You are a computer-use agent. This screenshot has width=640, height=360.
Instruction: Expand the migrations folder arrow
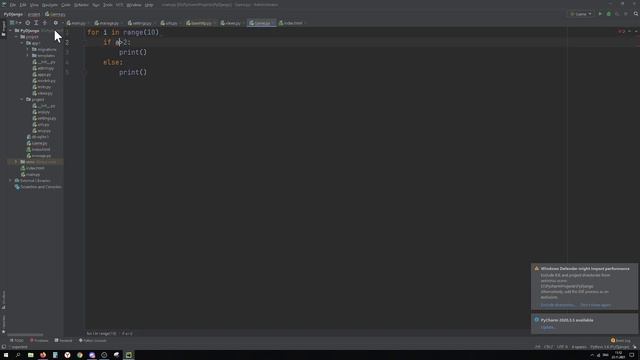coord(28,49)
